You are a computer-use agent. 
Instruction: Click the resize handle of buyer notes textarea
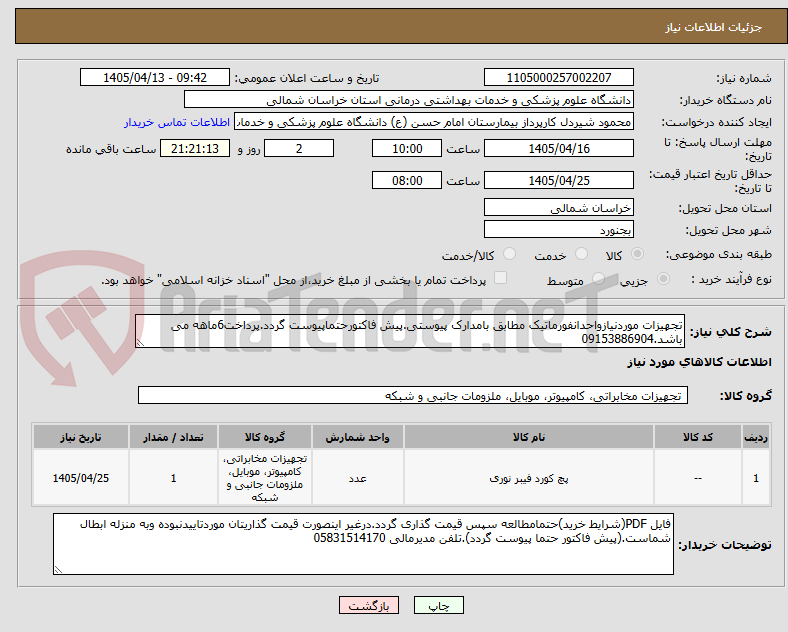tap(58, 569)
